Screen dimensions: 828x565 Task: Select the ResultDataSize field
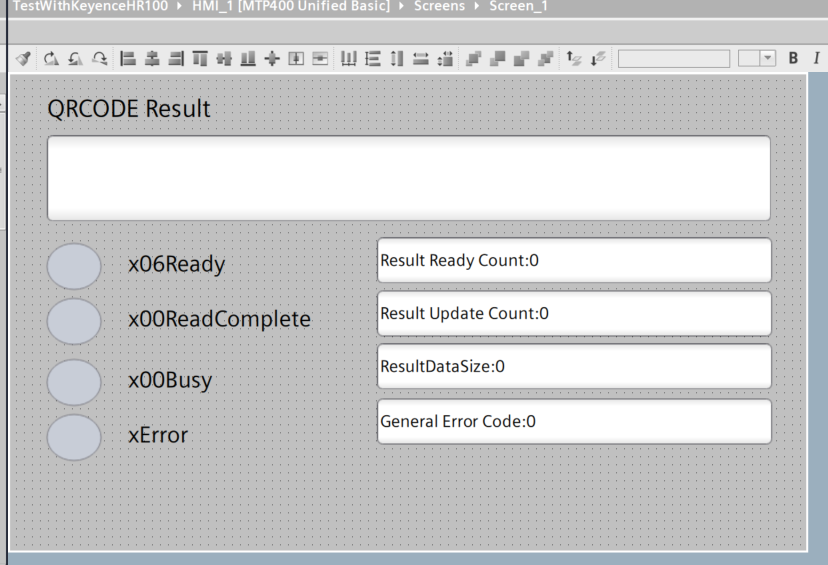575,366
